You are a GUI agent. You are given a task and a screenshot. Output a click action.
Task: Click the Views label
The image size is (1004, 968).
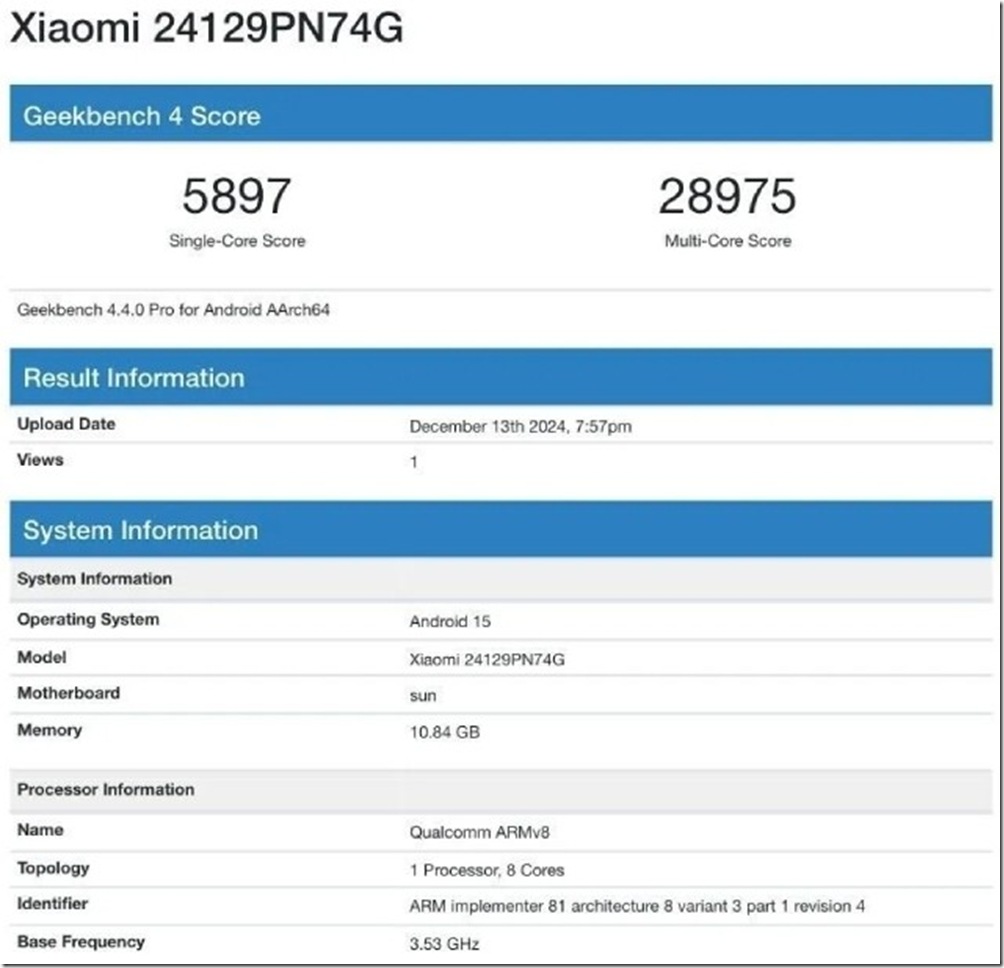click(40, 460)
